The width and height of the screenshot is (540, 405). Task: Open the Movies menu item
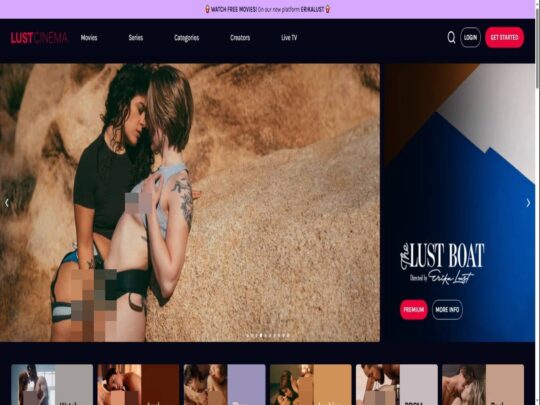pos(89,38)
